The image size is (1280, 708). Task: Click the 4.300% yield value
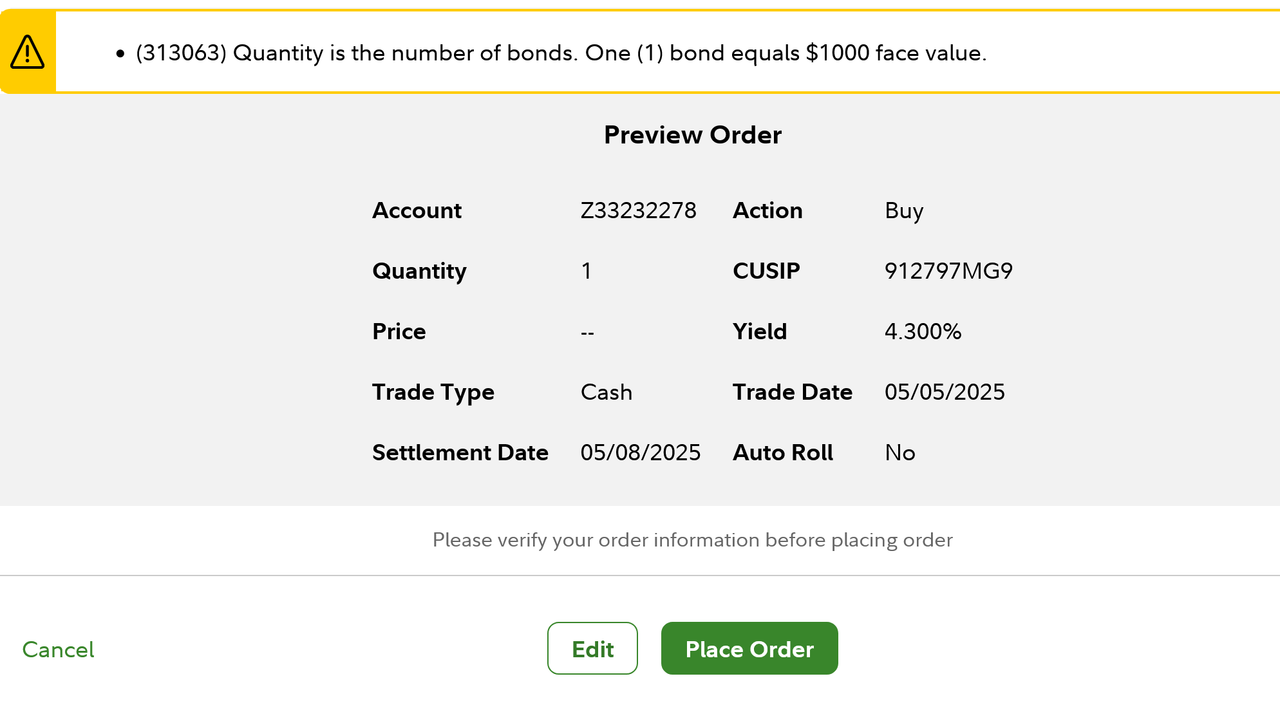tap(922, 332)
